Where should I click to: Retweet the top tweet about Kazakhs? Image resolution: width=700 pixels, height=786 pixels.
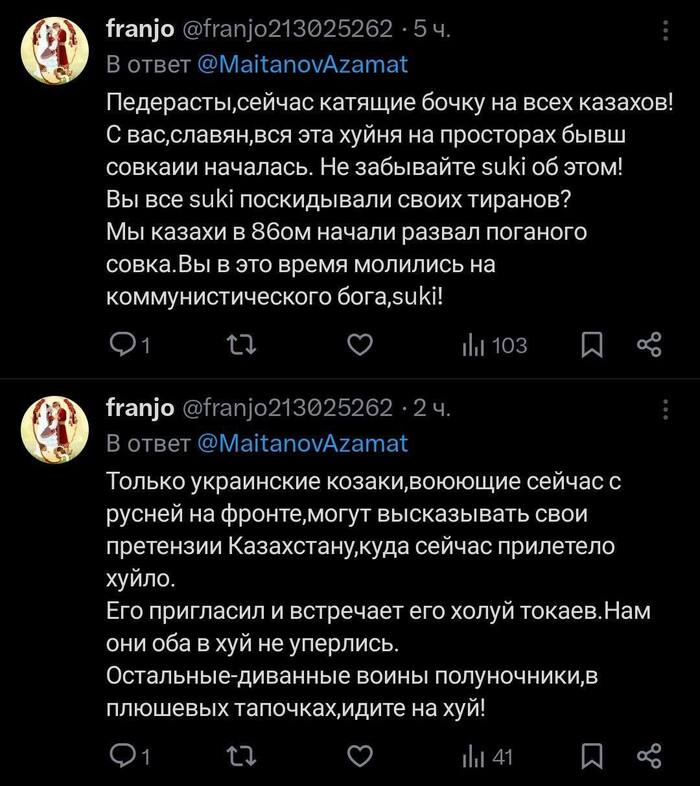(x=244, y=346)
